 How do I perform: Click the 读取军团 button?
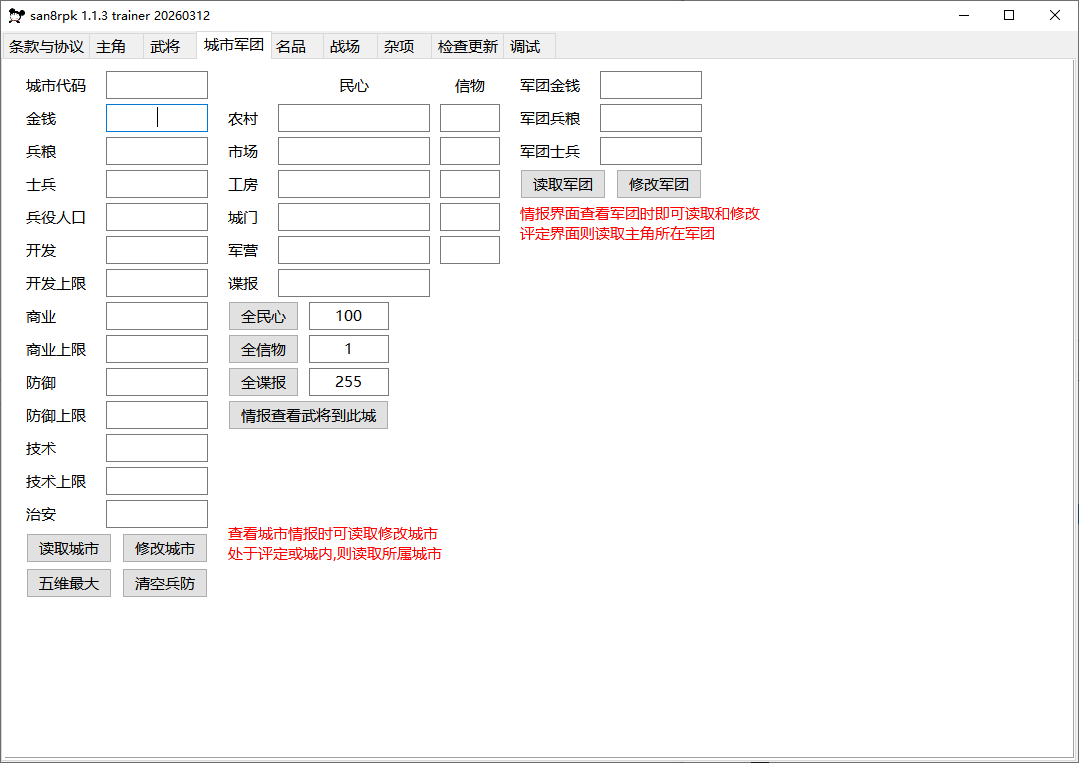tap(563, 185)
